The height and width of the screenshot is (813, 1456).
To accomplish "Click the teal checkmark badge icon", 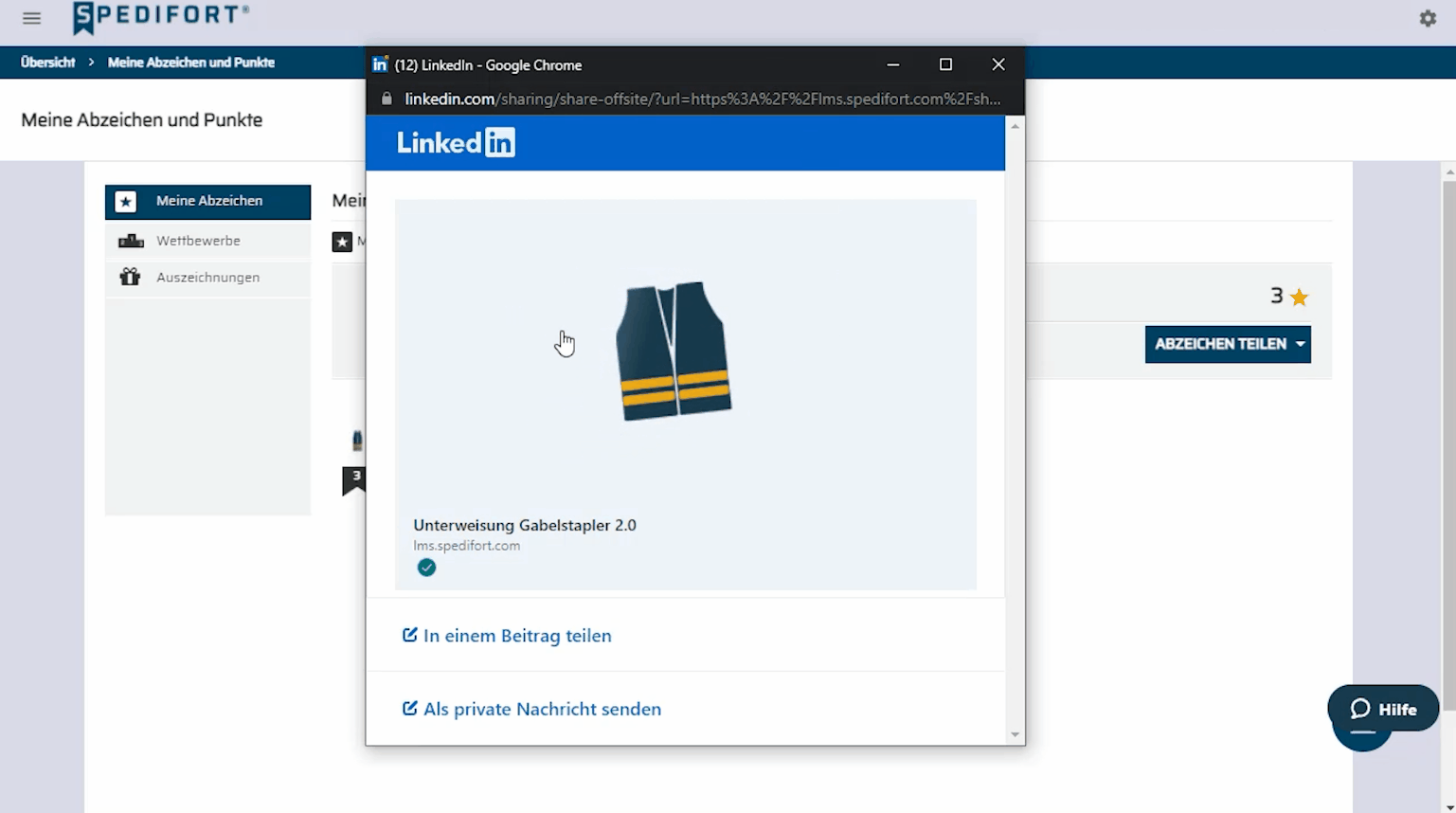I will [x=426, y=568].
